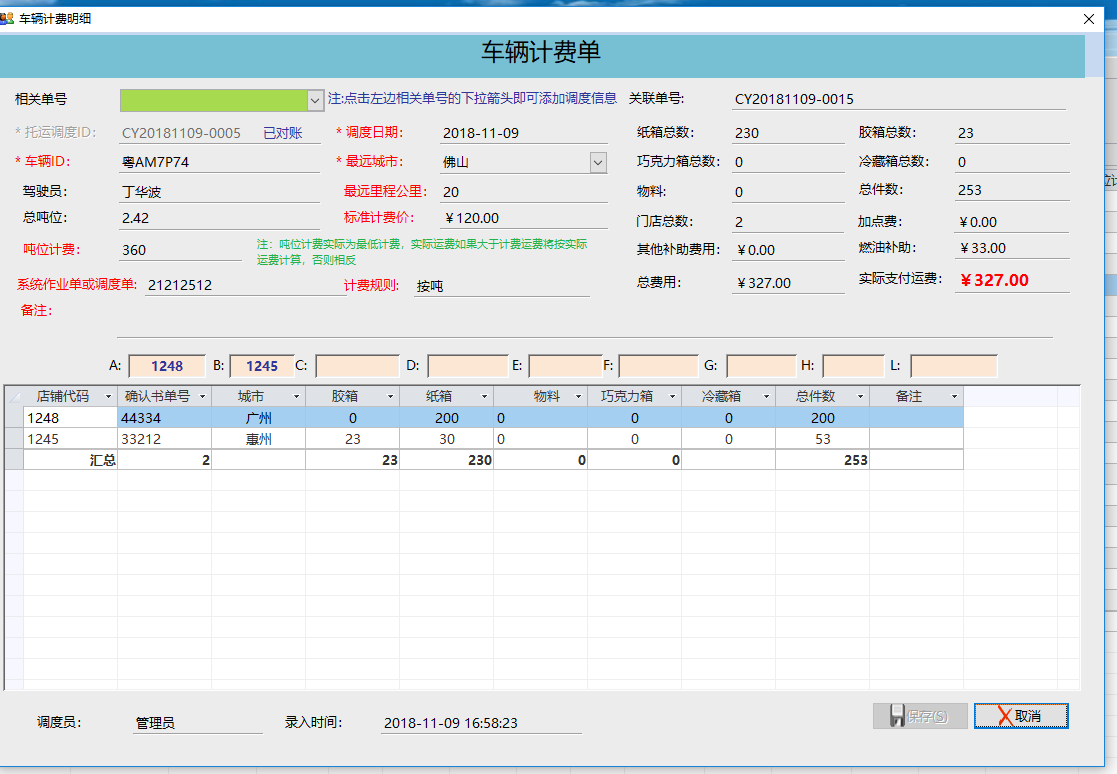The image size is (1117, 774).
Task: Click the 调度员 field 管理员
Action: [198, 723]
